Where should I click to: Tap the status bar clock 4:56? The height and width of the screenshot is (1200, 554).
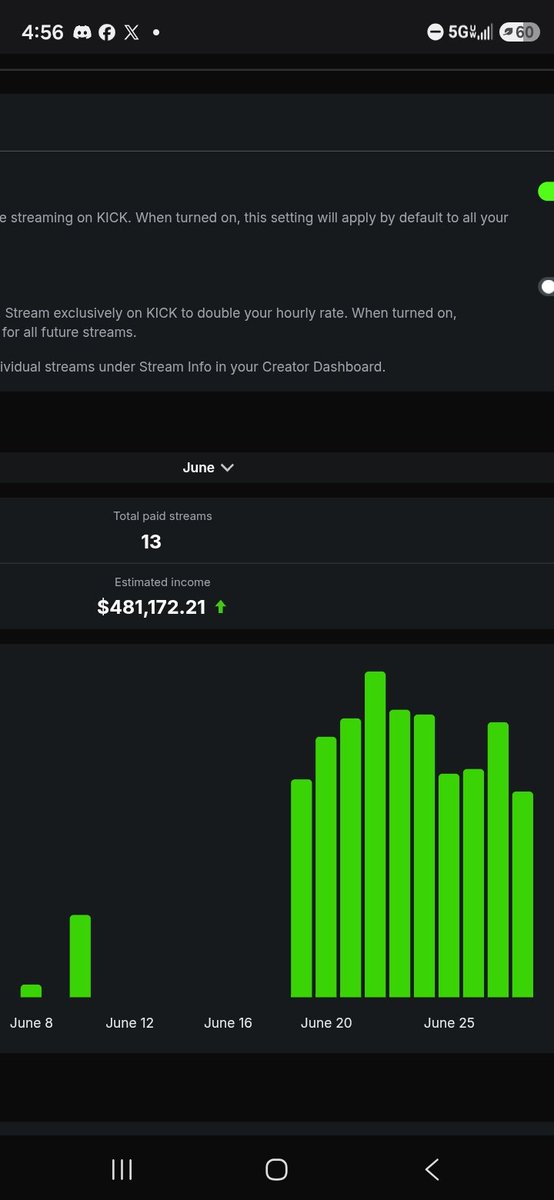click(x=42, y=32)
